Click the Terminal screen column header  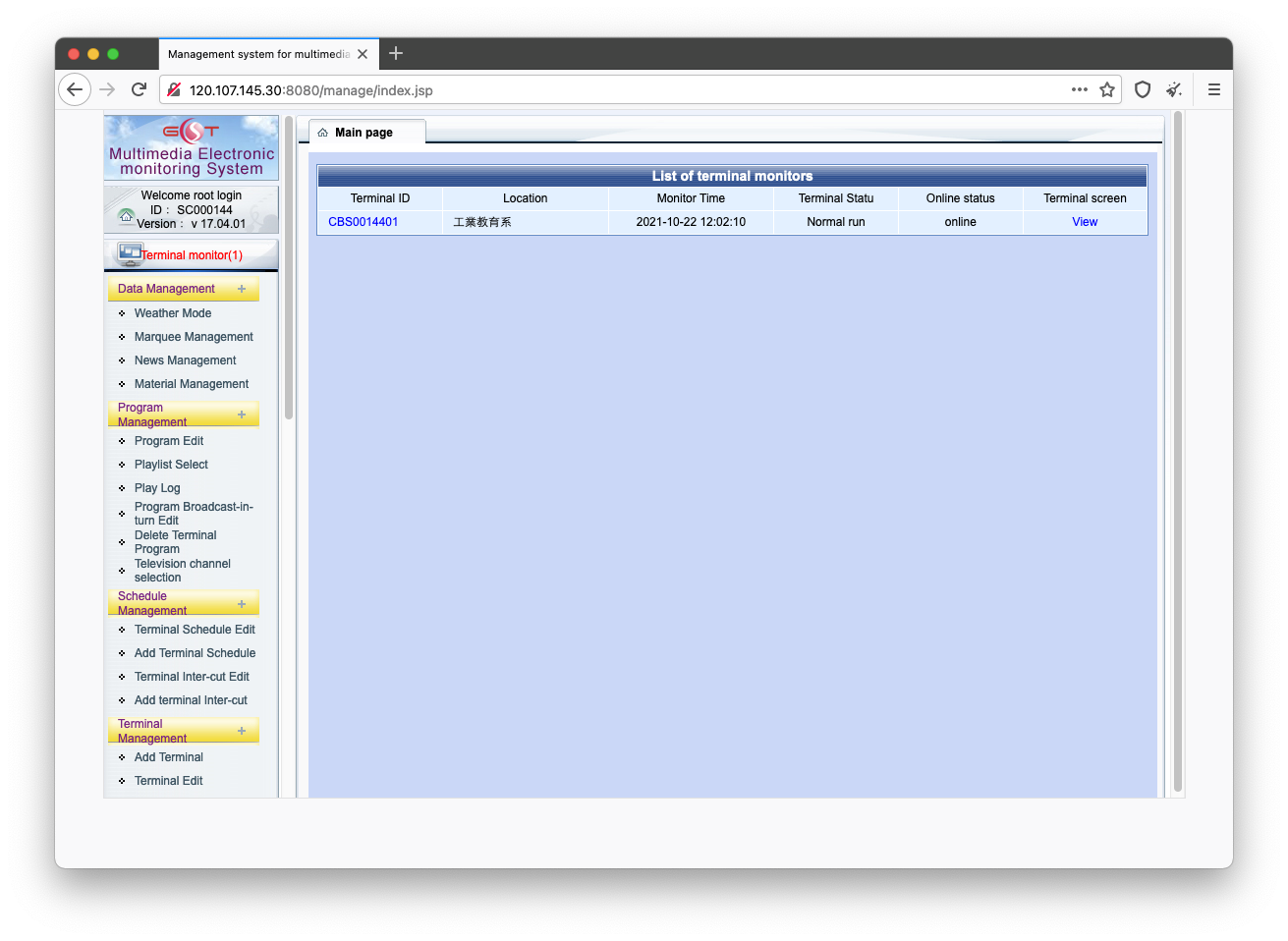pyautogui.click(x=1085, y=198)
